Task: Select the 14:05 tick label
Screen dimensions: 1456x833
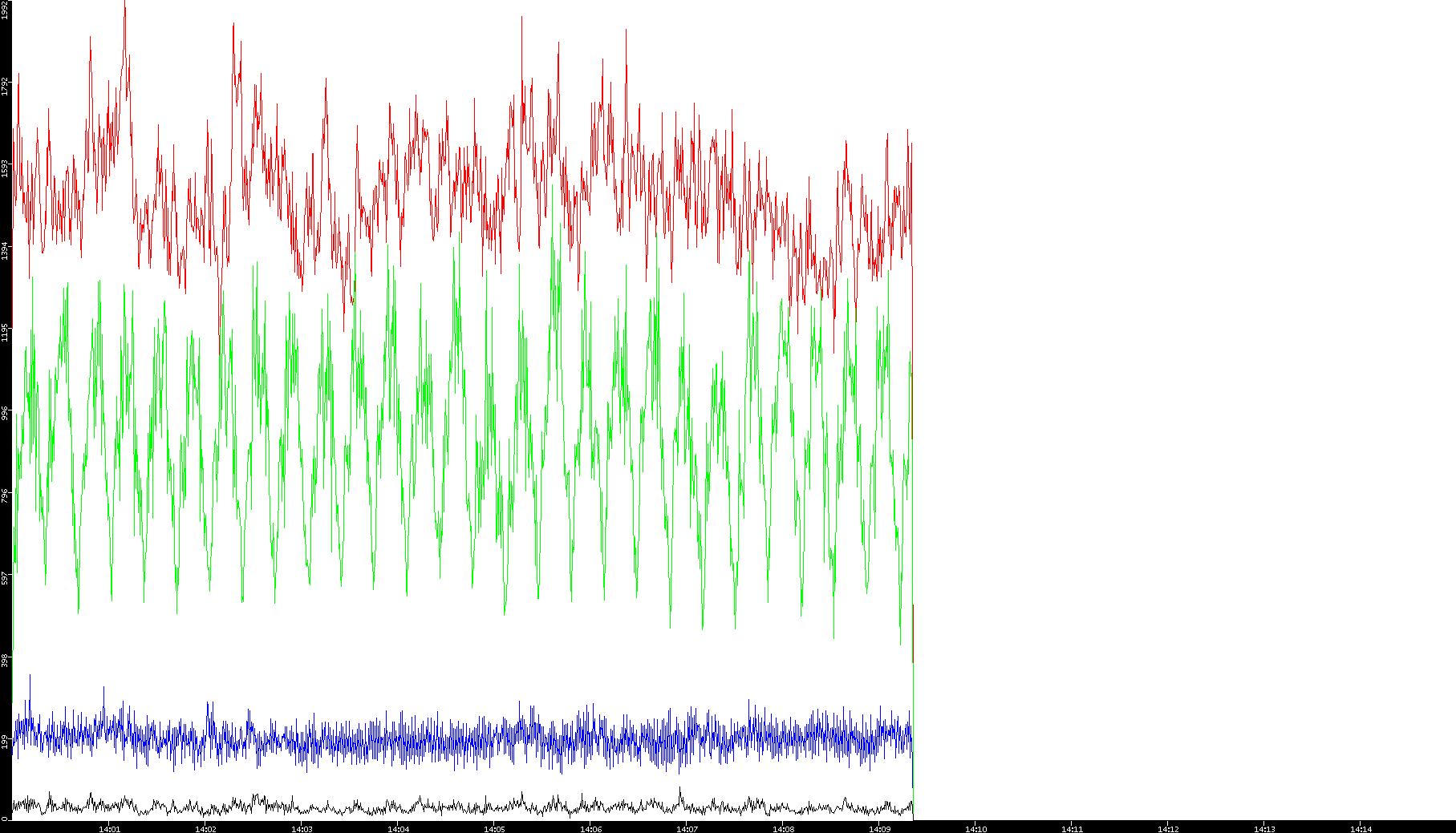Action: pyautogui.click(x=494, y=829)
